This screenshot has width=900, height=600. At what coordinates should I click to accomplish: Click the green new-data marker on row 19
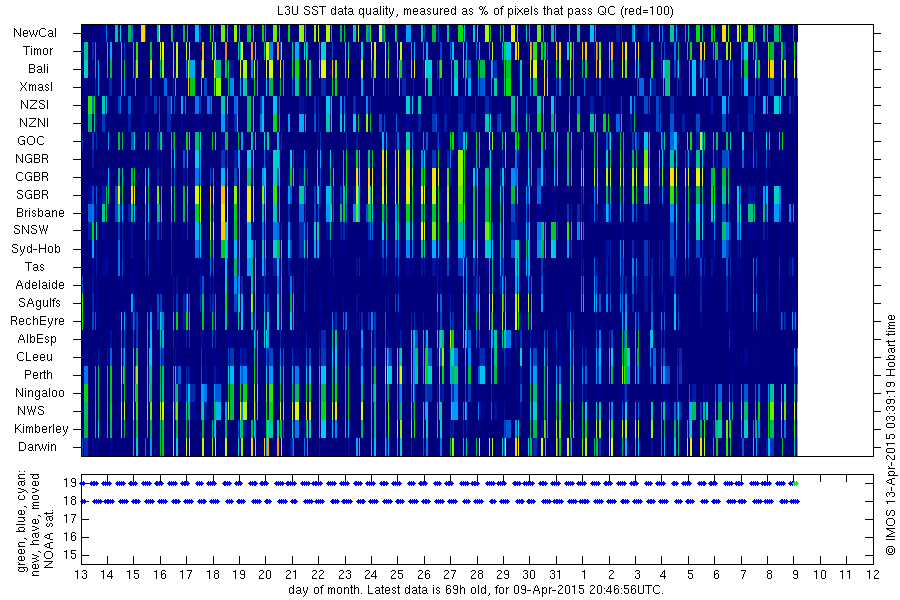point(796,483)
